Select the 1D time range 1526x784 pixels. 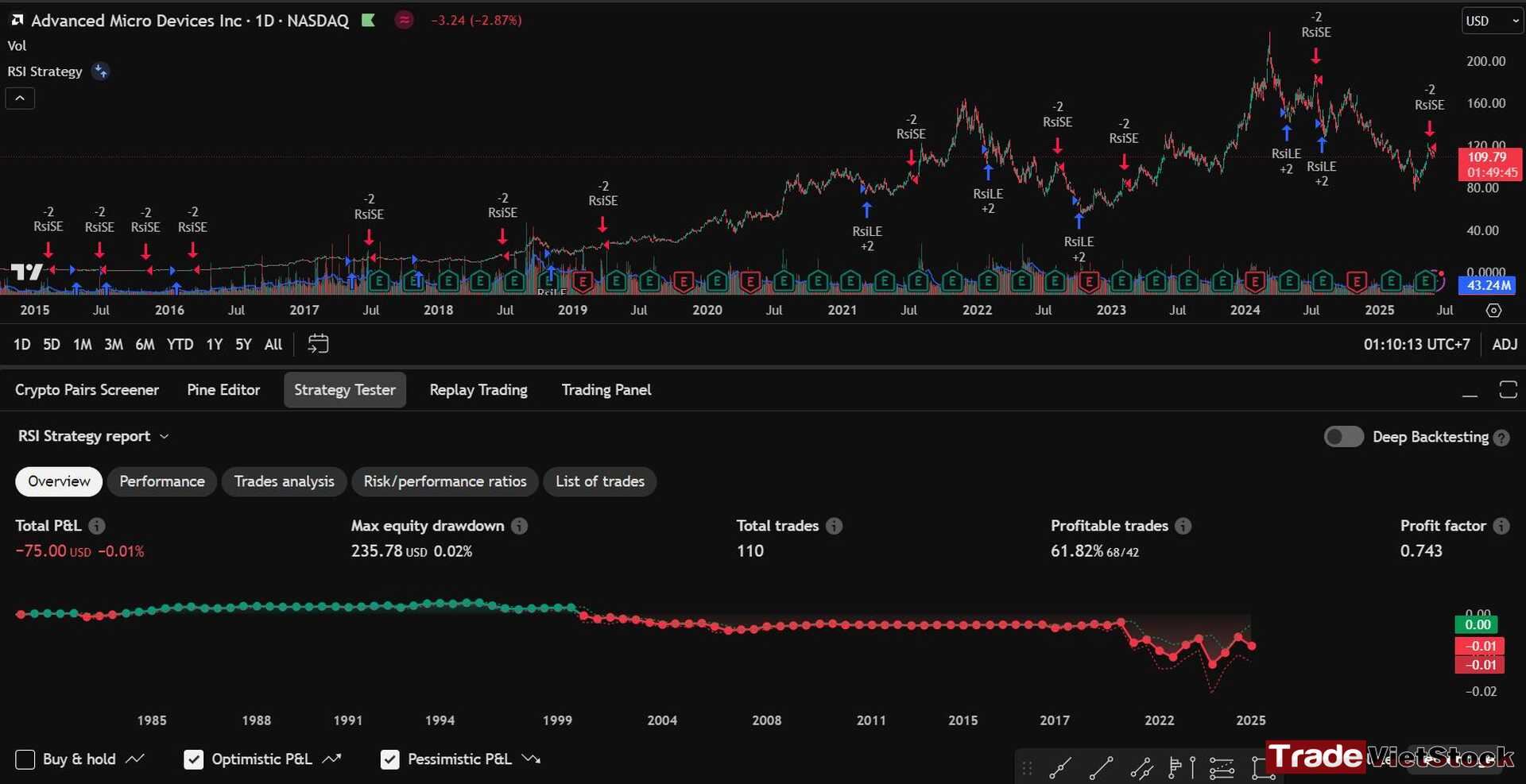coord(21,345)
